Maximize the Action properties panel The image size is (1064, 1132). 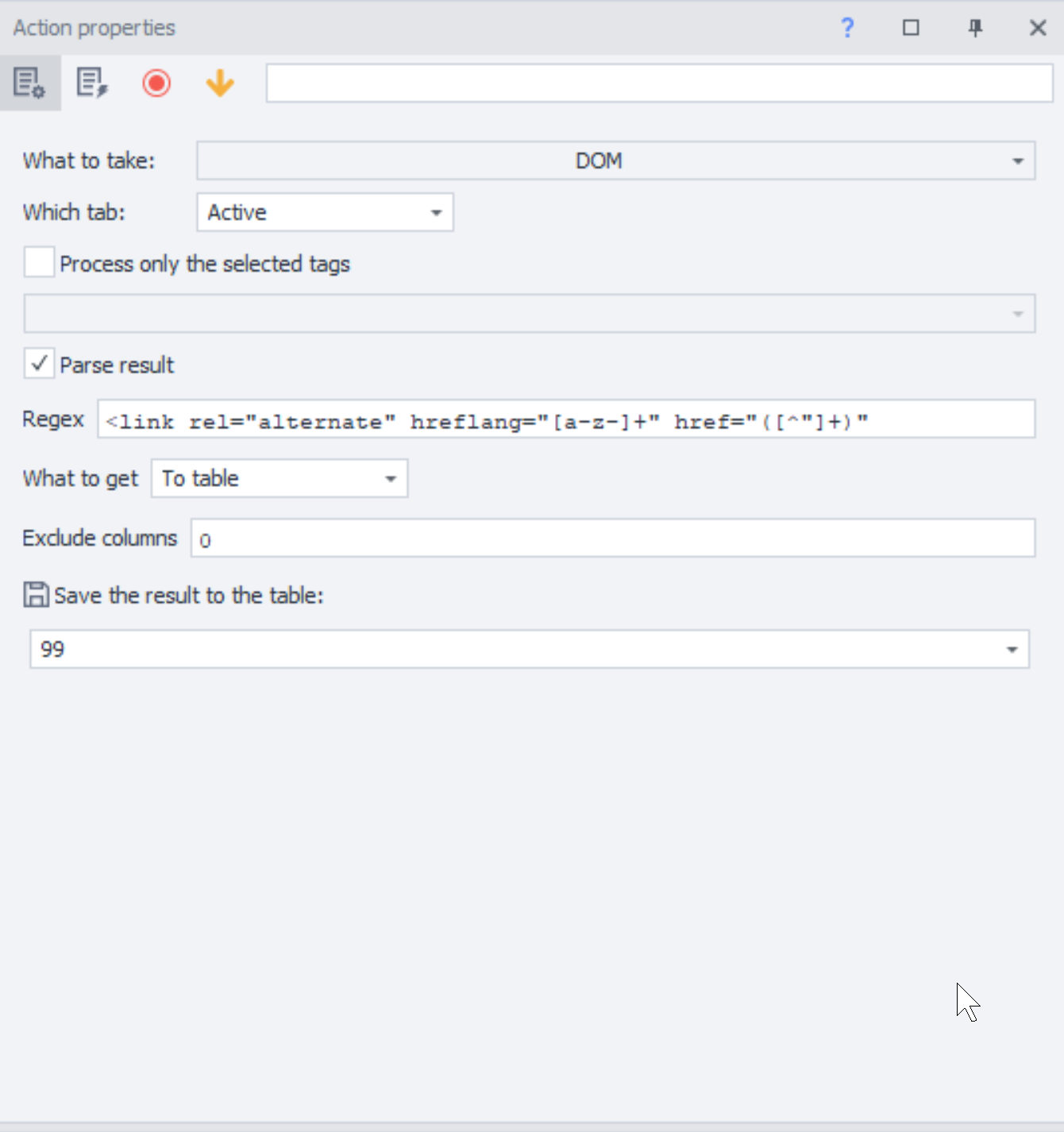pyautogui.click(x=911, y=28)
